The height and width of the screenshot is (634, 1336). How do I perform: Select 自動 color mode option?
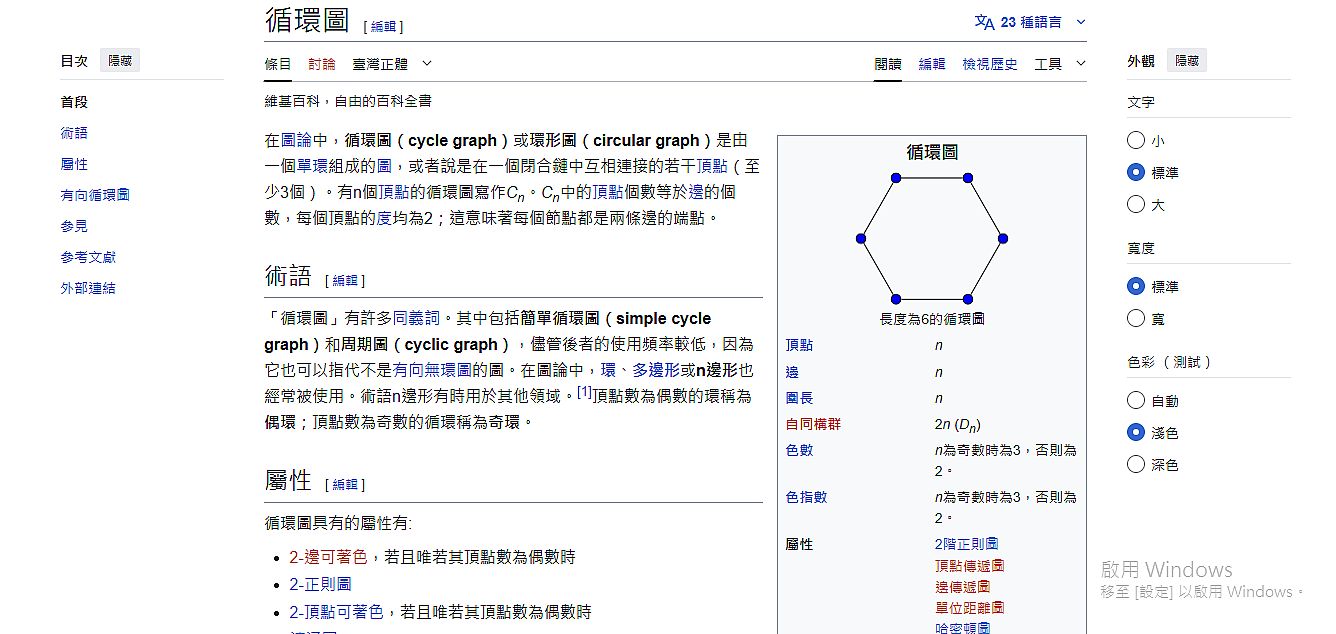pyautogui.click(x=1136, y=401)
